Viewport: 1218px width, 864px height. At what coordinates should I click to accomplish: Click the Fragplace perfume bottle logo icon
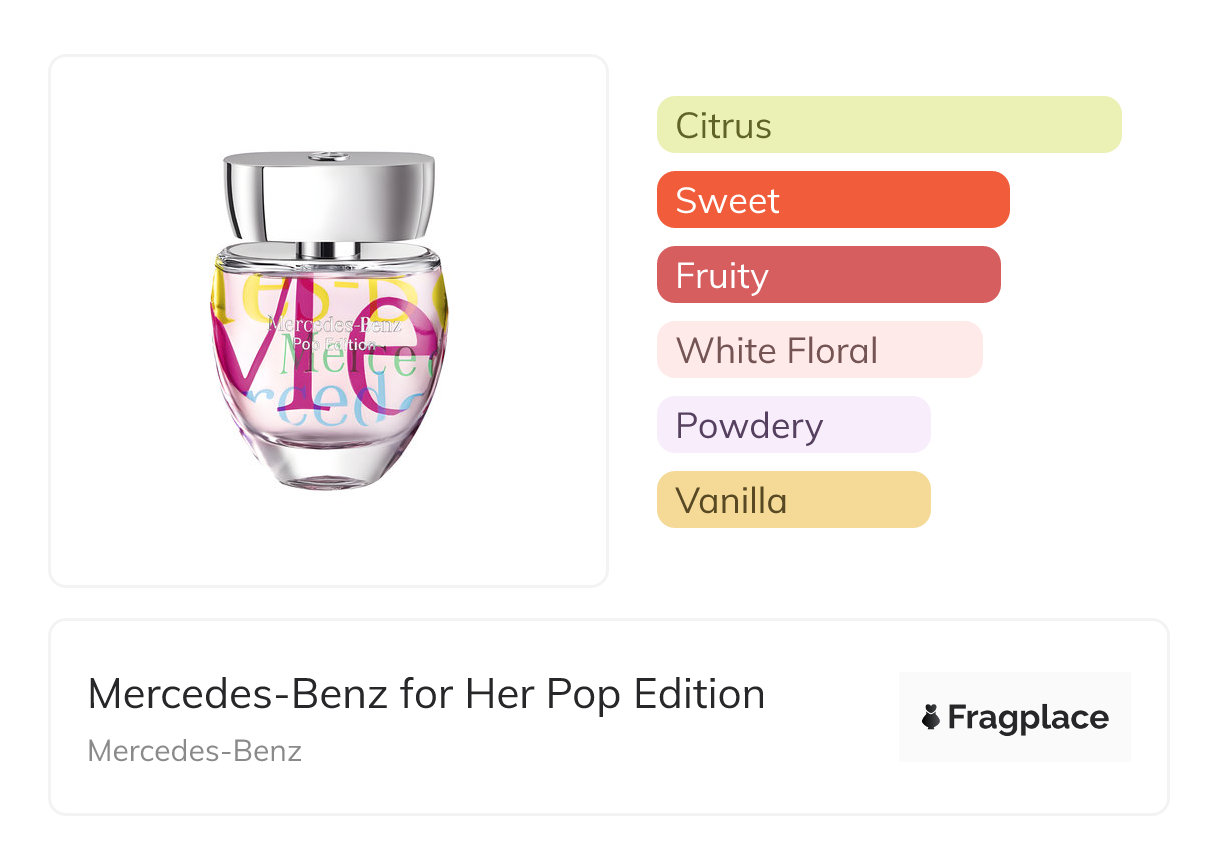[x=931, y=718]
